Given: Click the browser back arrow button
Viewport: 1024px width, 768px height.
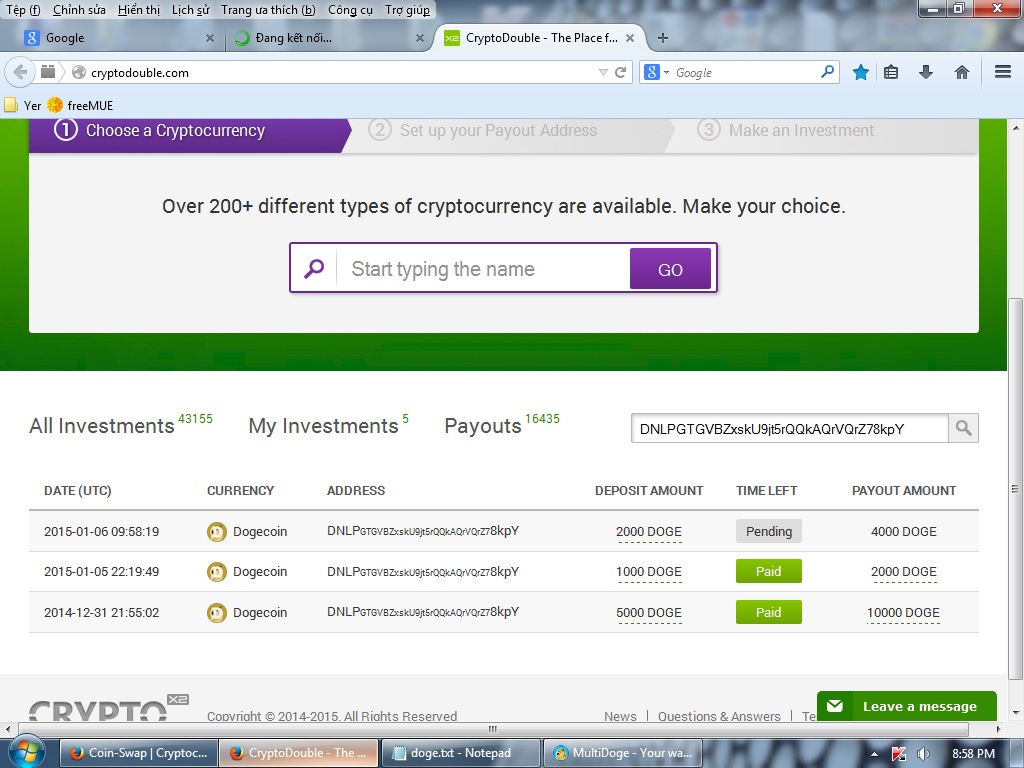Looking at the screenshot, I should point(20,72).
